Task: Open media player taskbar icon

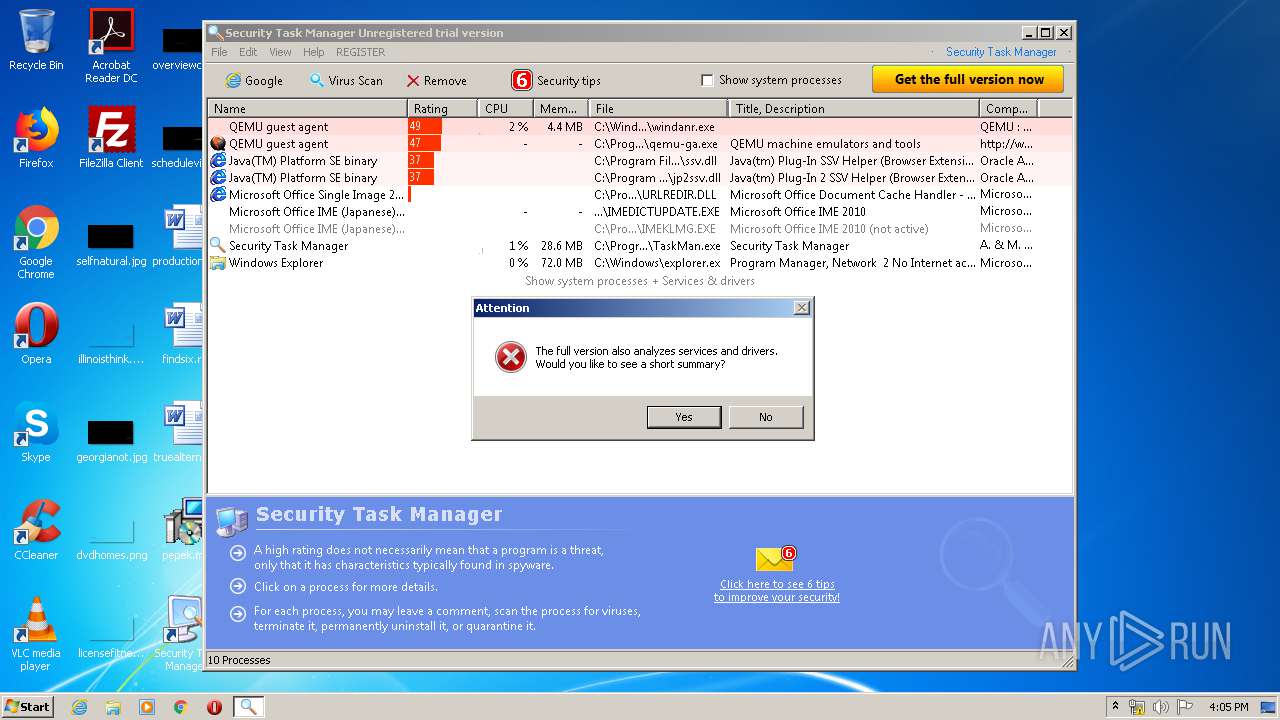Action: (x=147, y=707)
